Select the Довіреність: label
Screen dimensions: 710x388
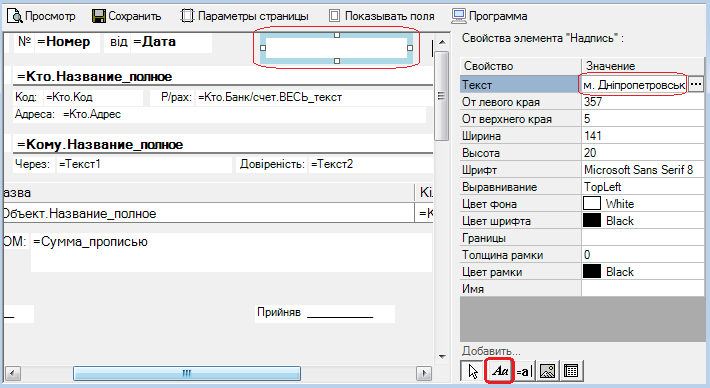pos(272,164)
